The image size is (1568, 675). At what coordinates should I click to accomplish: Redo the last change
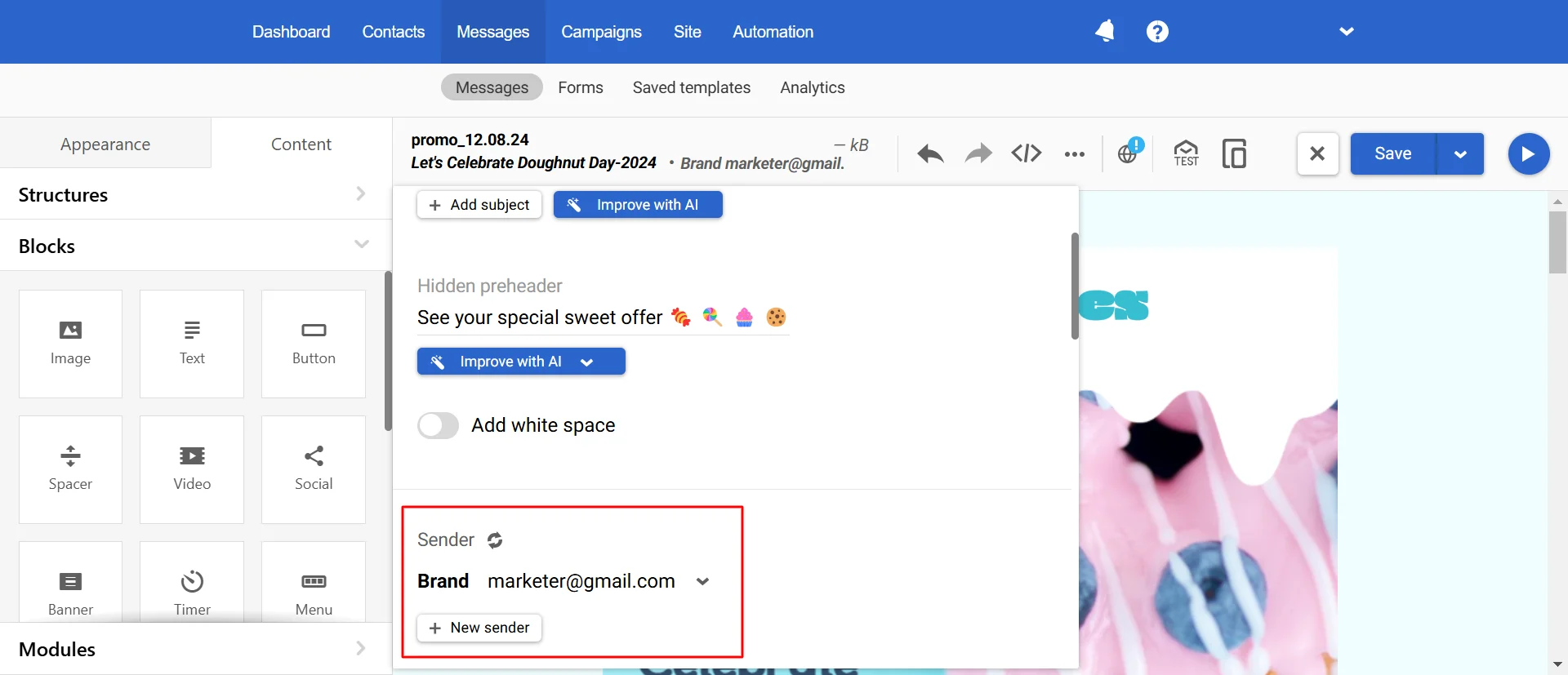pos(978,153)
